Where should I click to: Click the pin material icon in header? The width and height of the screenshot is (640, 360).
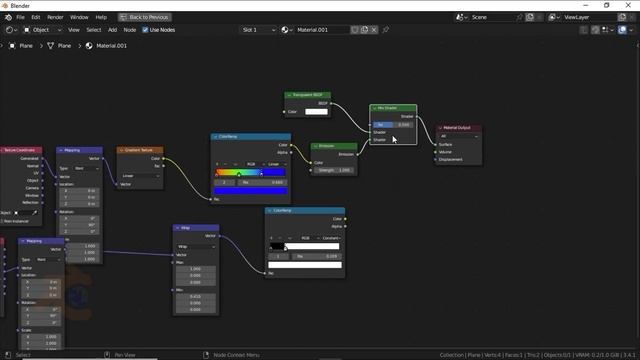pyautogui.click(x=385, y=30)
